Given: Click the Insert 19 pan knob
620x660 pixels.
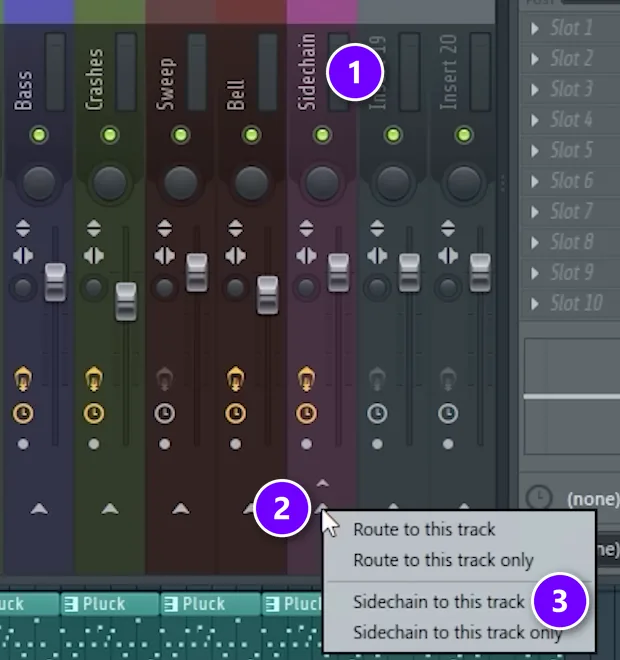Looking at the screenshot, I should (393, 183).
